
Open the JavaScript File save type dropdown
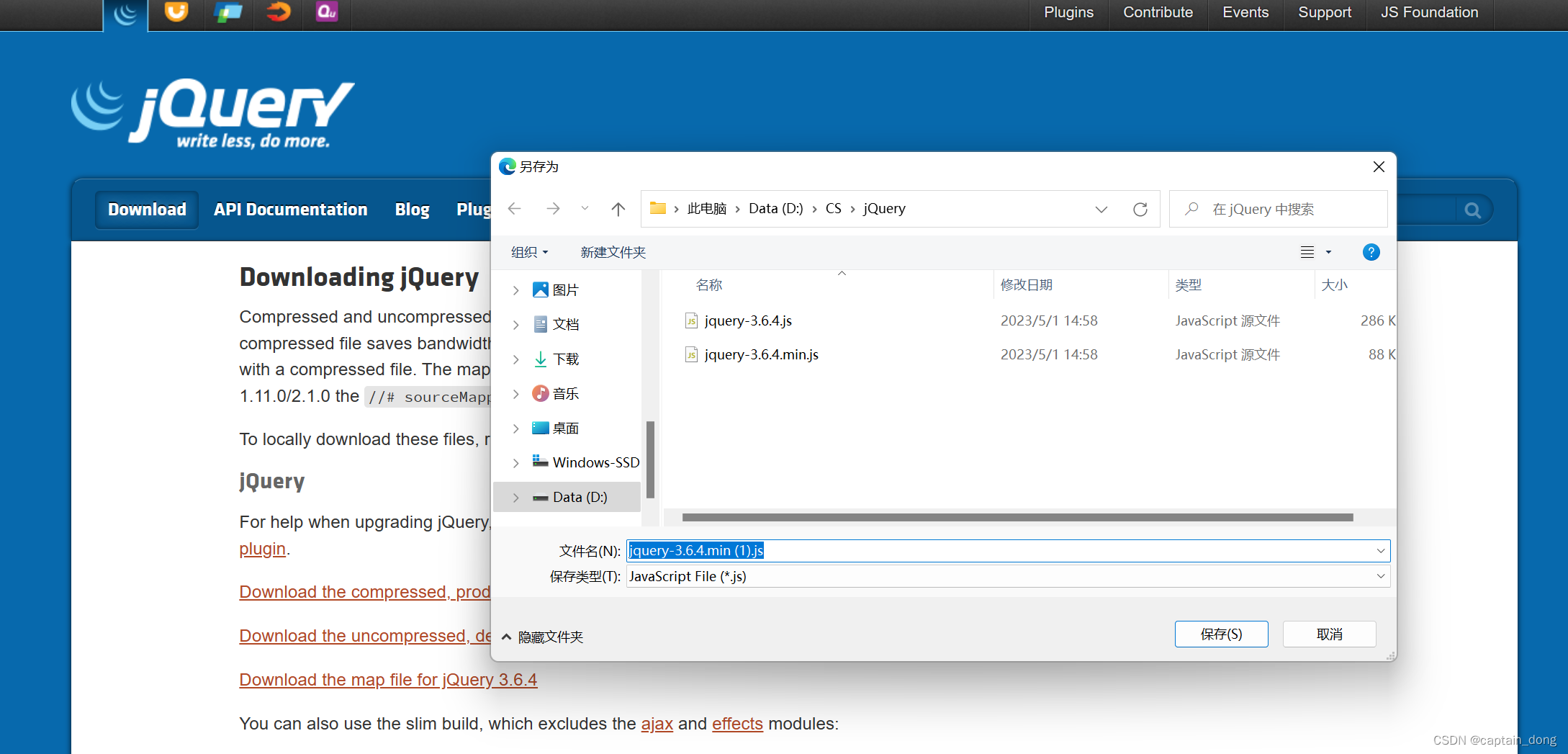click(1379, 576)
